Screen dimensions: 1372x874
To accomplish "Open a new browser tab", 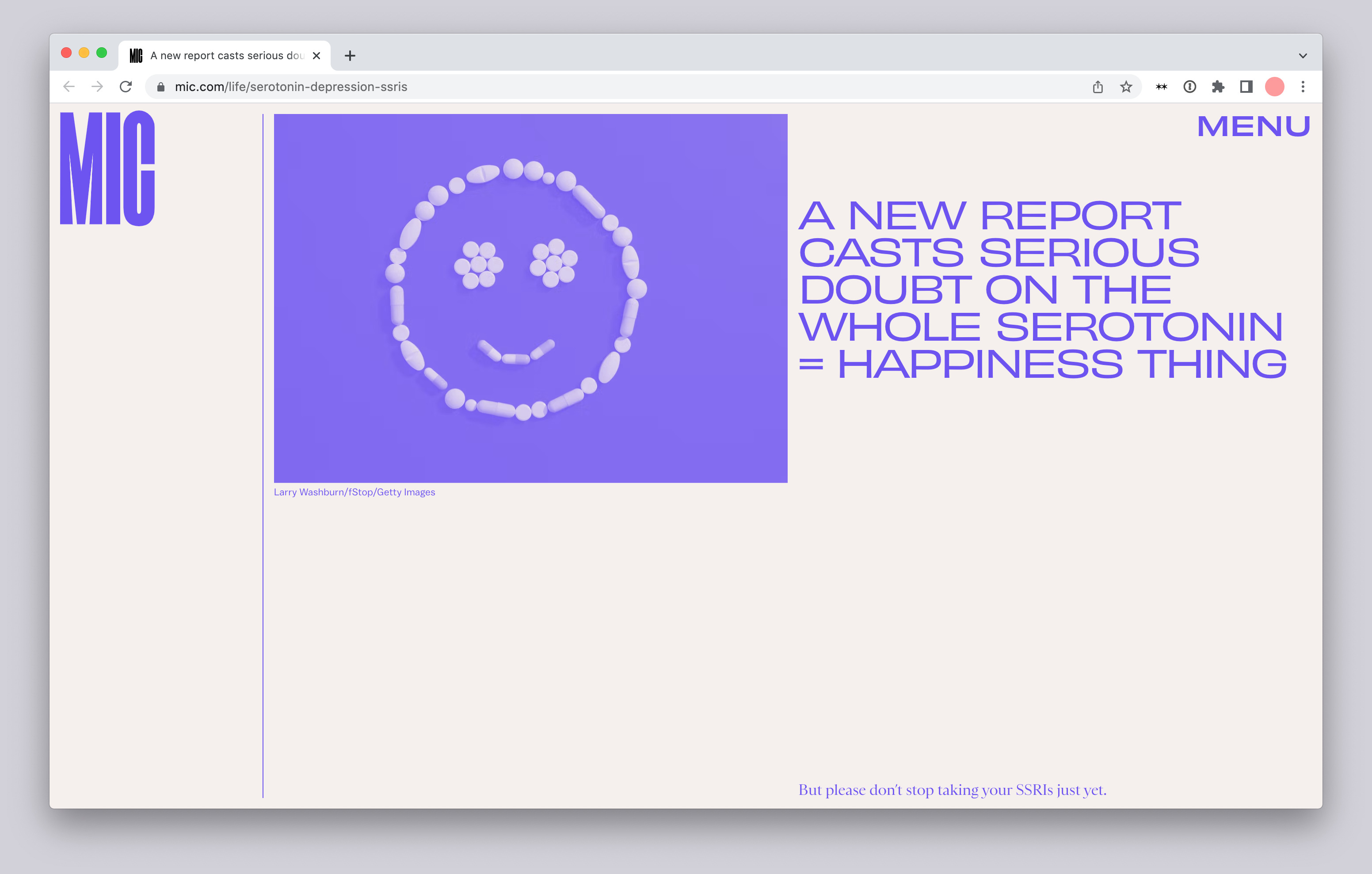I will click(351, 56).
